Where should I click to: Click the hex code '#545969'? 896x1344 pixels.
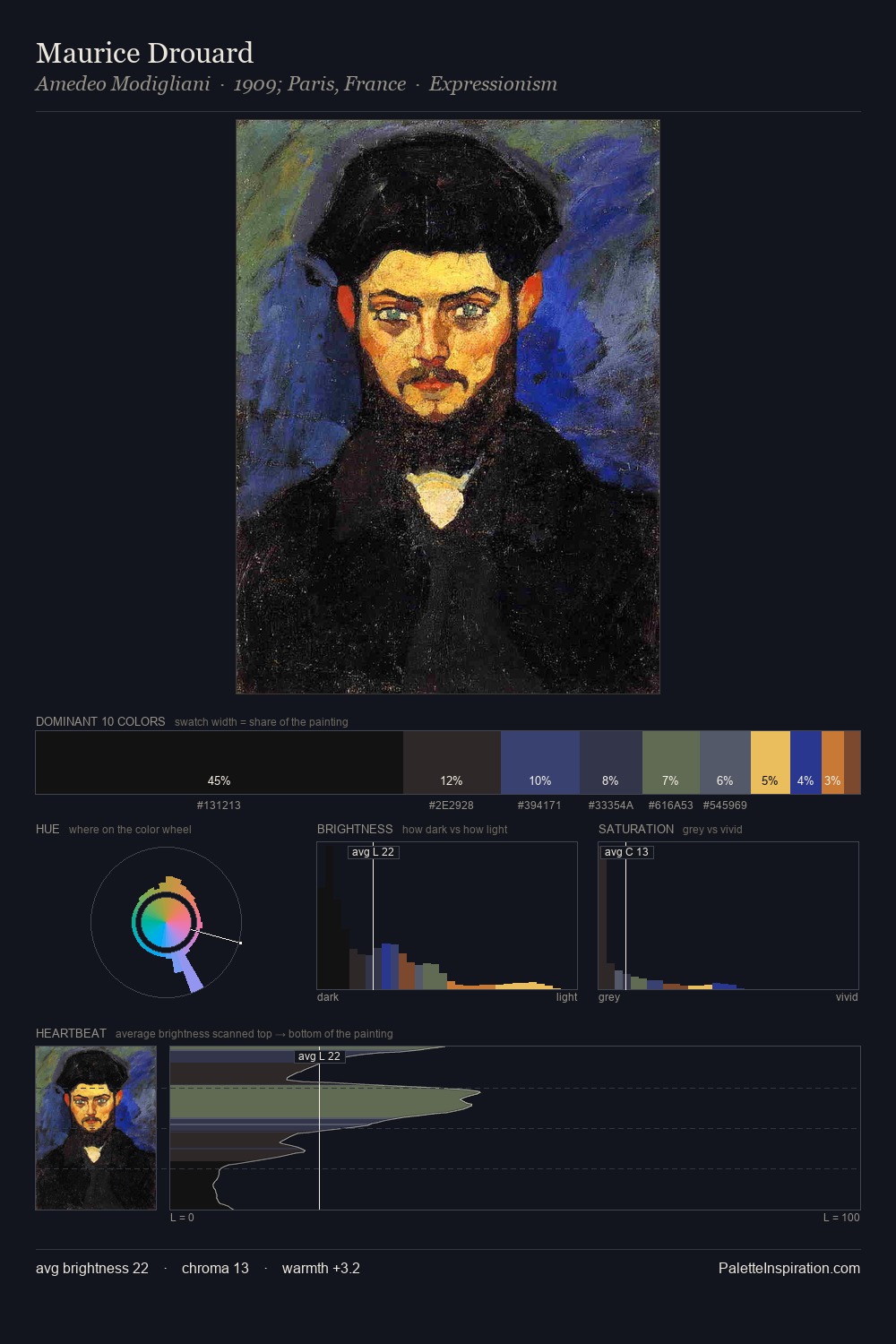(x=725, y=806)
